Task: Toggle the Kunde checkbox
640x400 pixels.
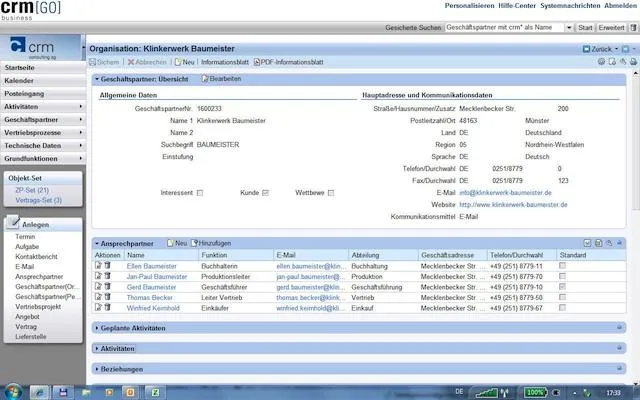Action: click(x=265, y=192)
